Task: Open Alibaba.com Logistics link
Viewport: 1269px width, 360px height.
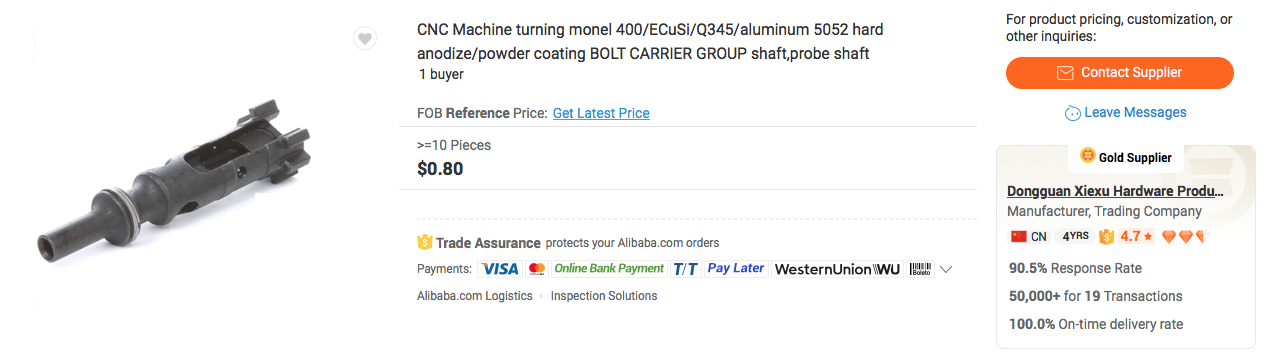Action: pyautogui.click(x=475, y=296)
